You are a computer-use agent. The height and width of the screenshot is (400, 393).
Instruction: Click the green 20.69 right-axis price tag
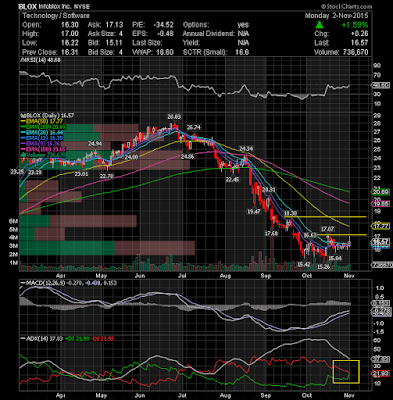(x=380, y=192)
